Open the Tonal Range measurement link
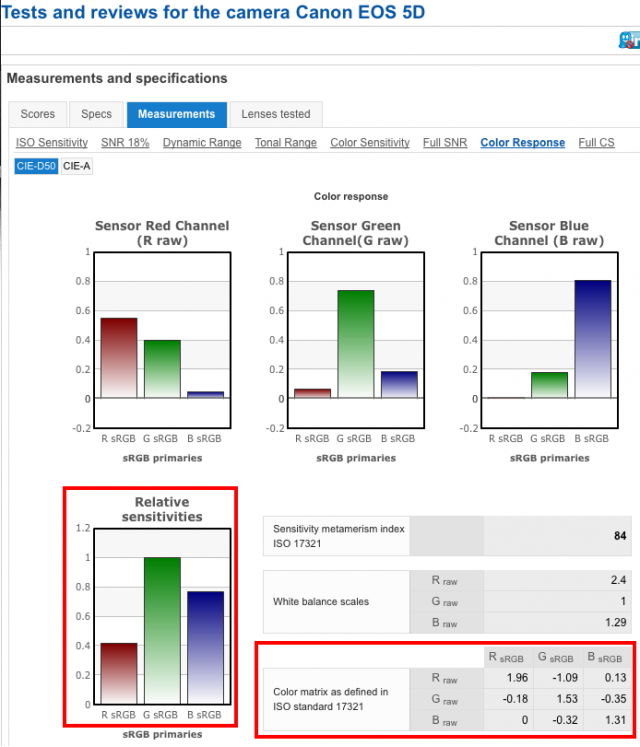This screenshot has width=640, height=747. (286, 142)
